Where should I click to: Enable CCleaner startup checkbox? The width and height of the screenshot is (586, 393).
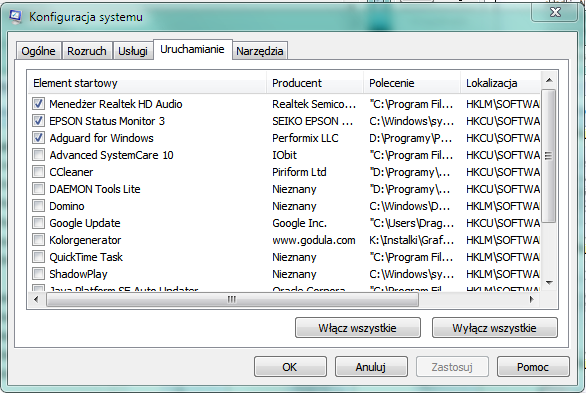tap(38, 171)
